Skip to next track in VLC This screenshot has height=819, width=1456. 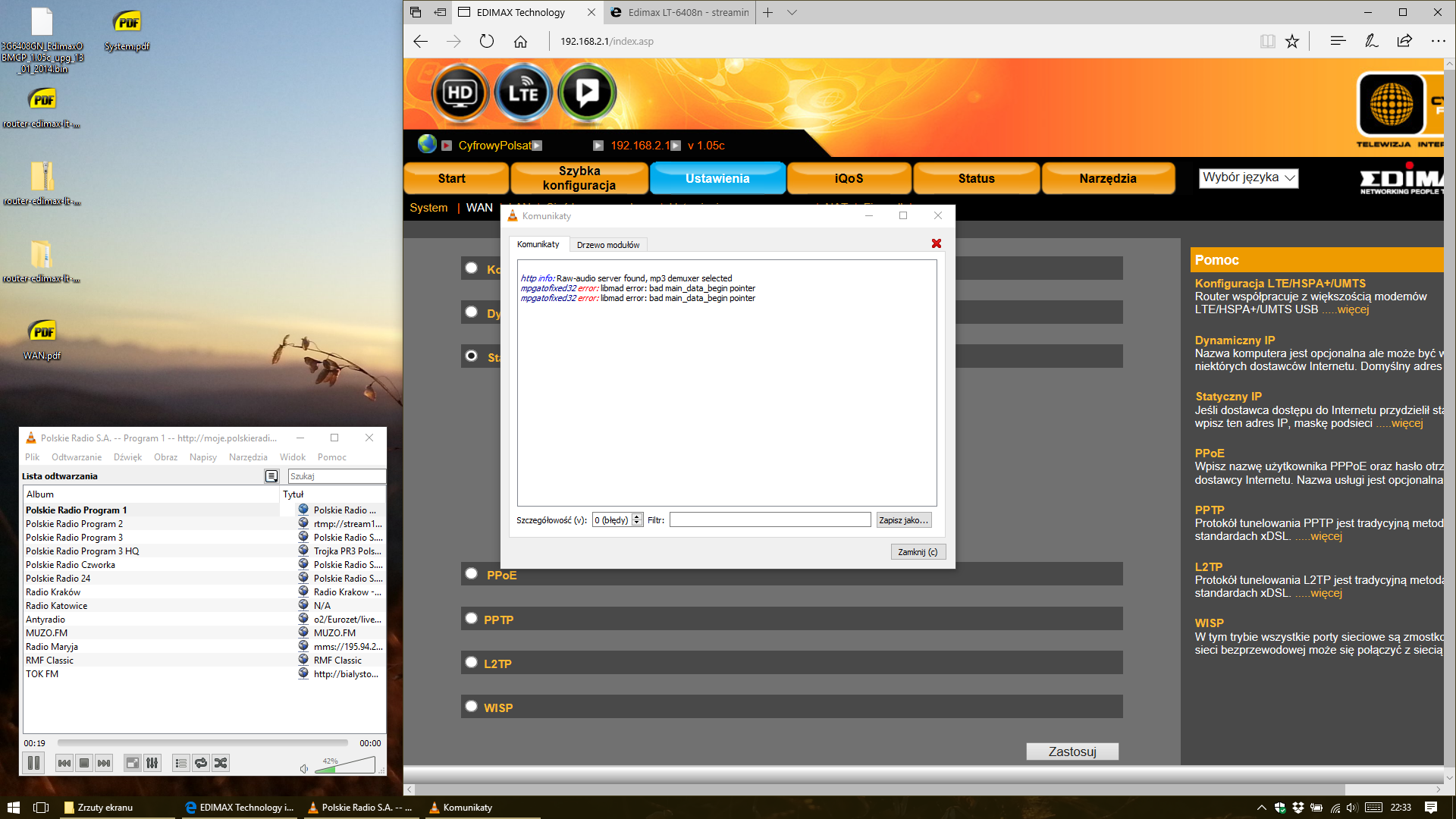104,763
